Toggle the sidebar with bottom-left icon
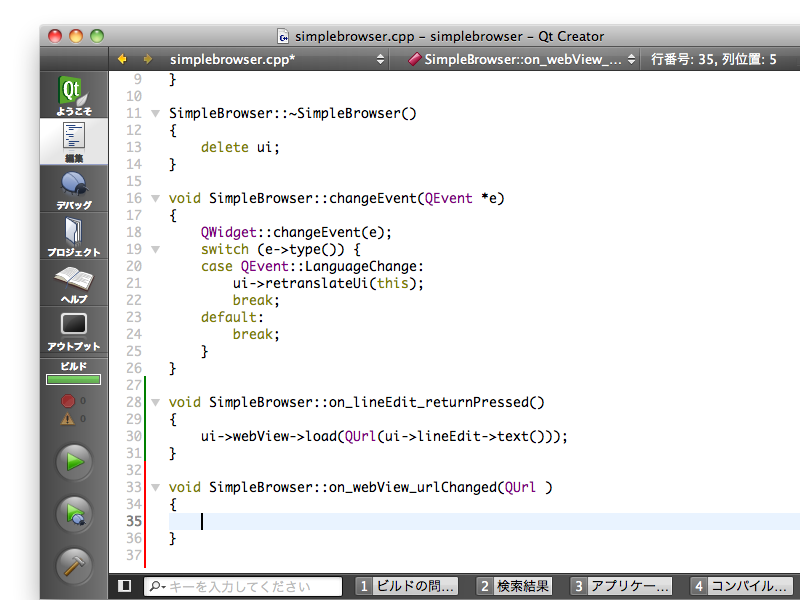The image size is (800, 600). coord(125,586)
